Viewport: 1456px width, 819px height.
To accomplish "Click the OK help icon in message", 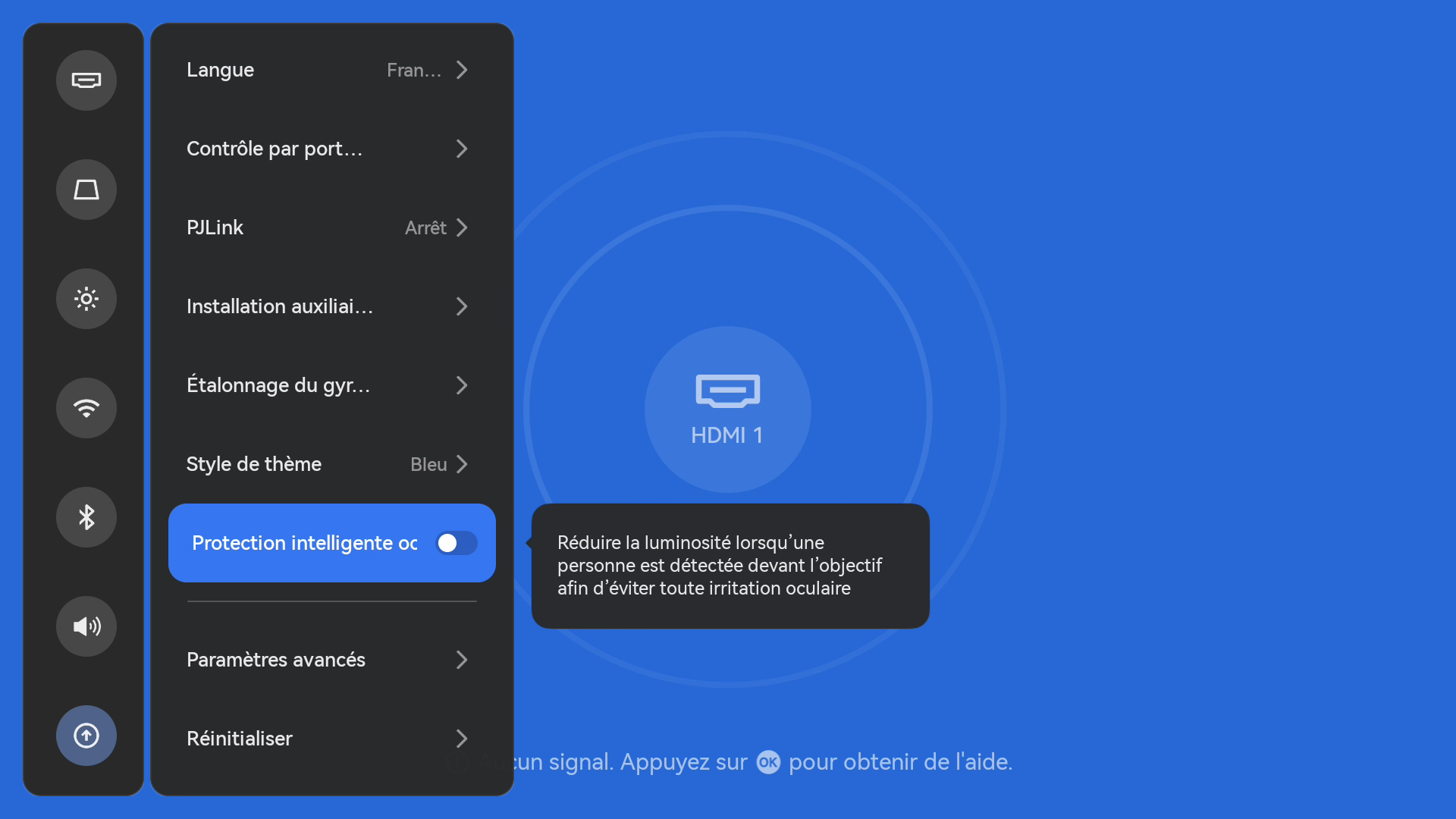I will pos(768,762).
